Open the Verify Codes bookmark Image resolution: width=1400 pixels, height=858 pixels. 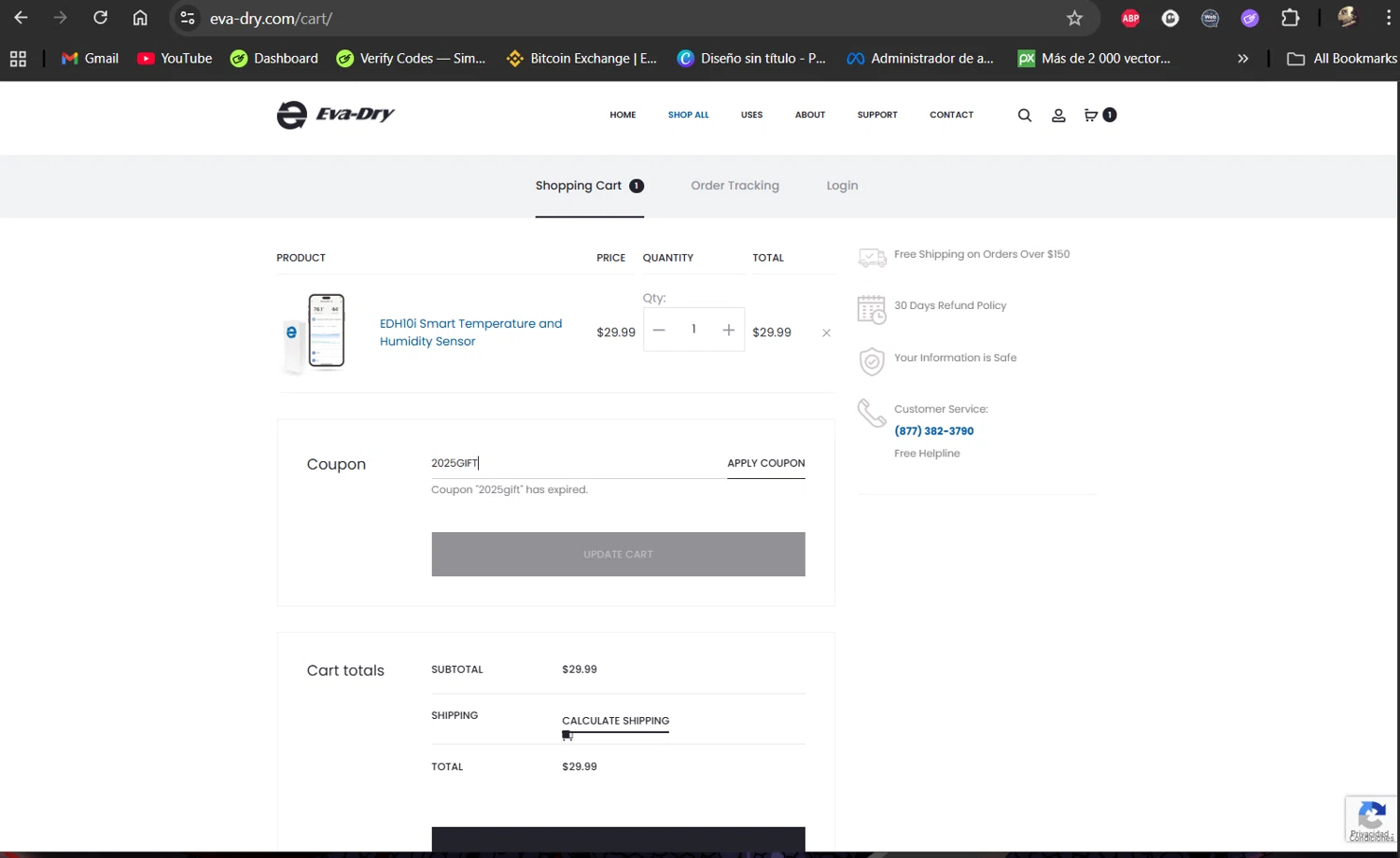[411, 58]
